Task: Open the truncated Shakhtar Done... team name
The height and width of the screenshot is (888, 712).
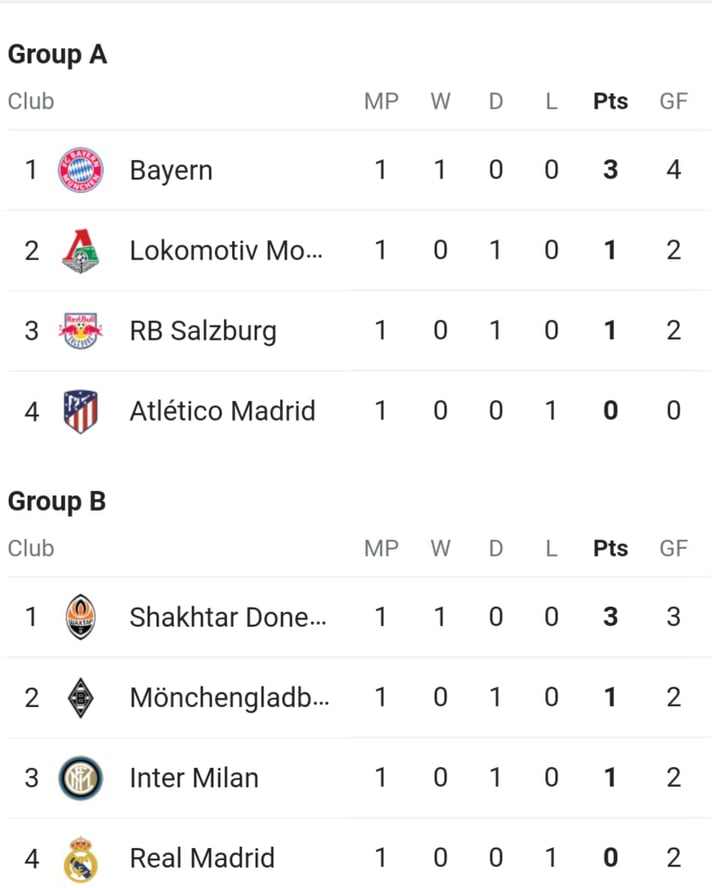Action: point(228,617)
